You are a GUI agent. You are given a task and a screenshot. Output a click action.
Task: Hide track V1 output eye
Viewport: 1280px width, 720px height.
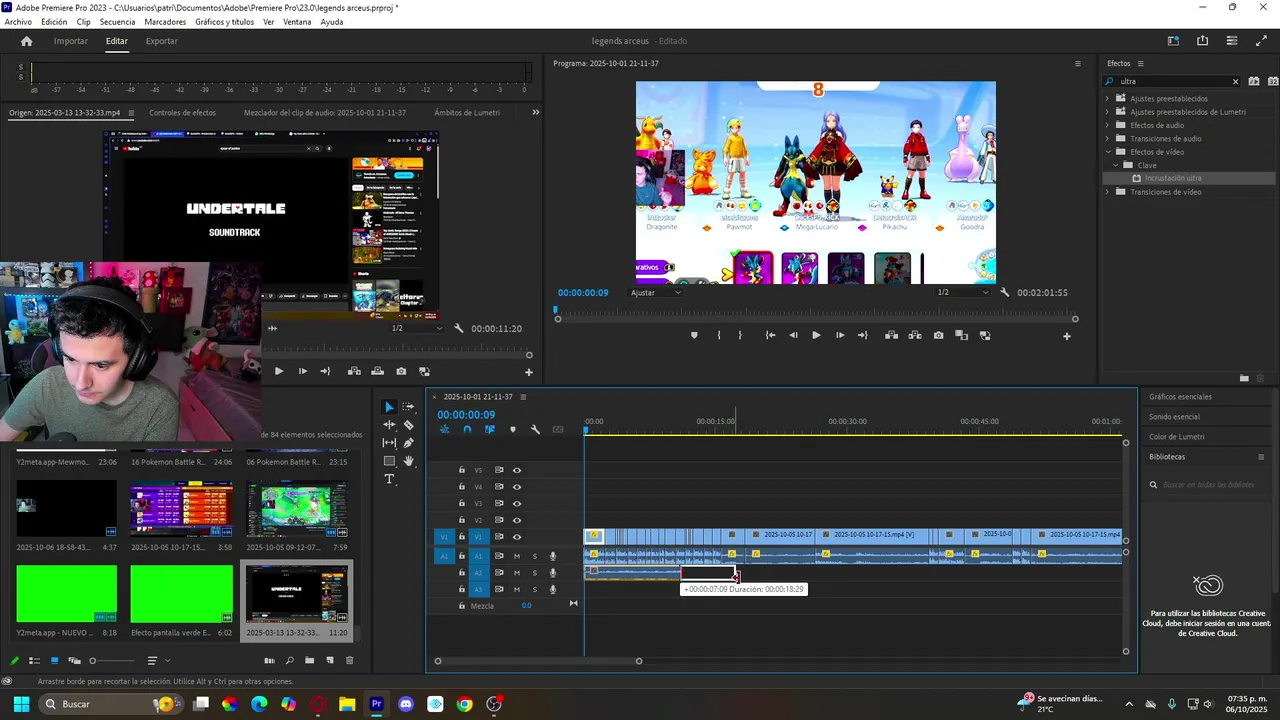coord(517,537)
